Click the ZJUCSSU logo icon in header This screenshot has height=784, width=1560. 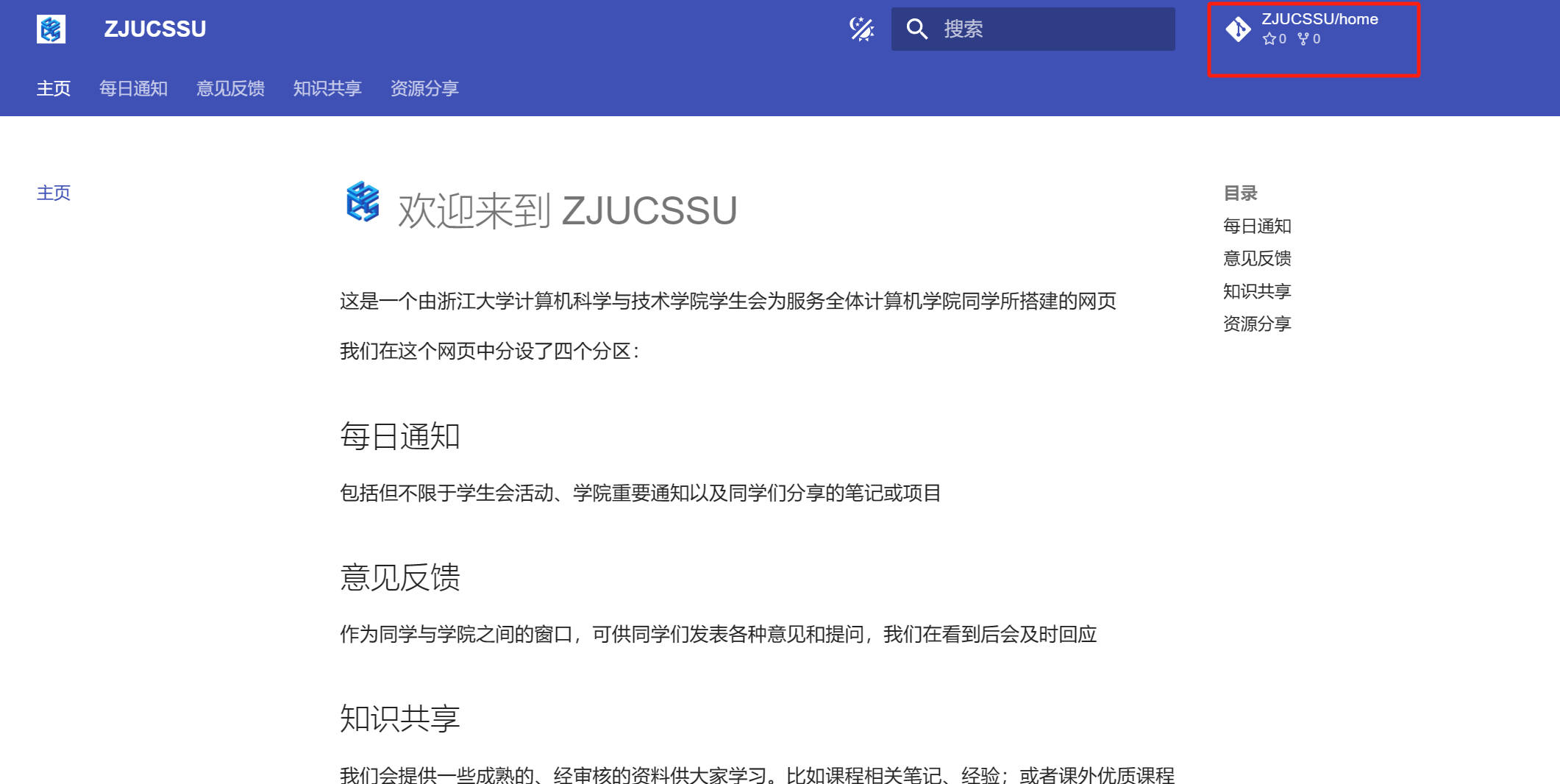pos(51,29)
